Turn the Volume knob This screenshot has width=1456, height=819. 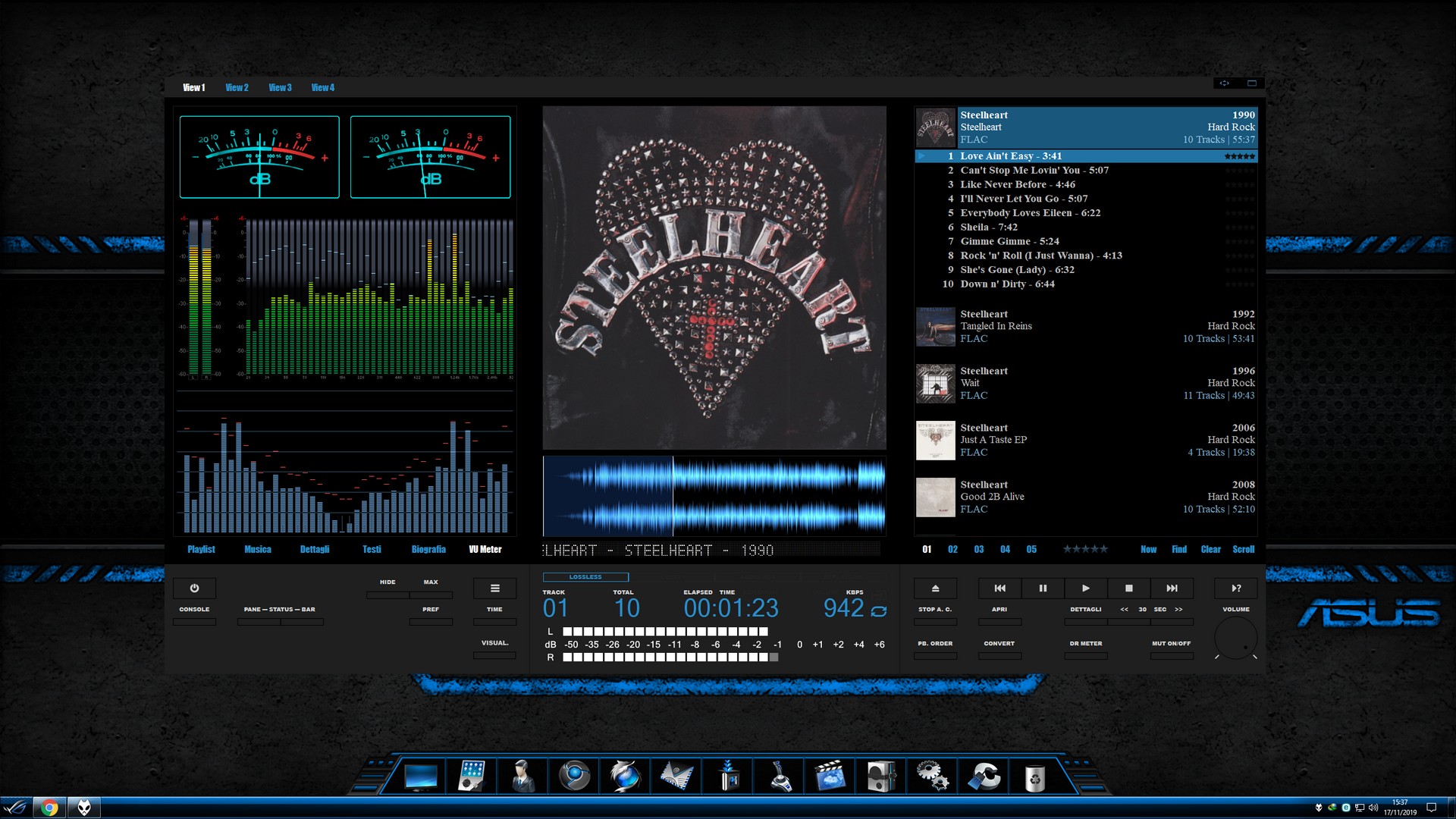click(x=1235, y=638)
